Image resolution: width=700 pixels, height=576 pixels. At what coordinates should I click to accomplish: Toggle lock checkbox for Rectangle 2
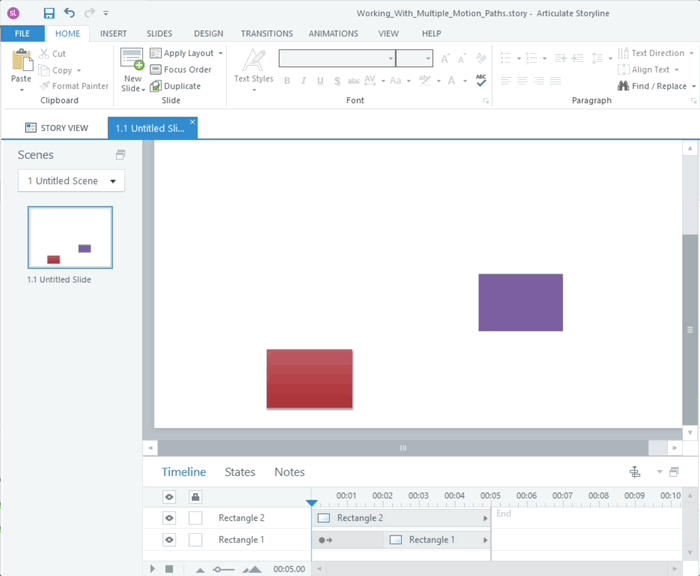click(195, 518)
